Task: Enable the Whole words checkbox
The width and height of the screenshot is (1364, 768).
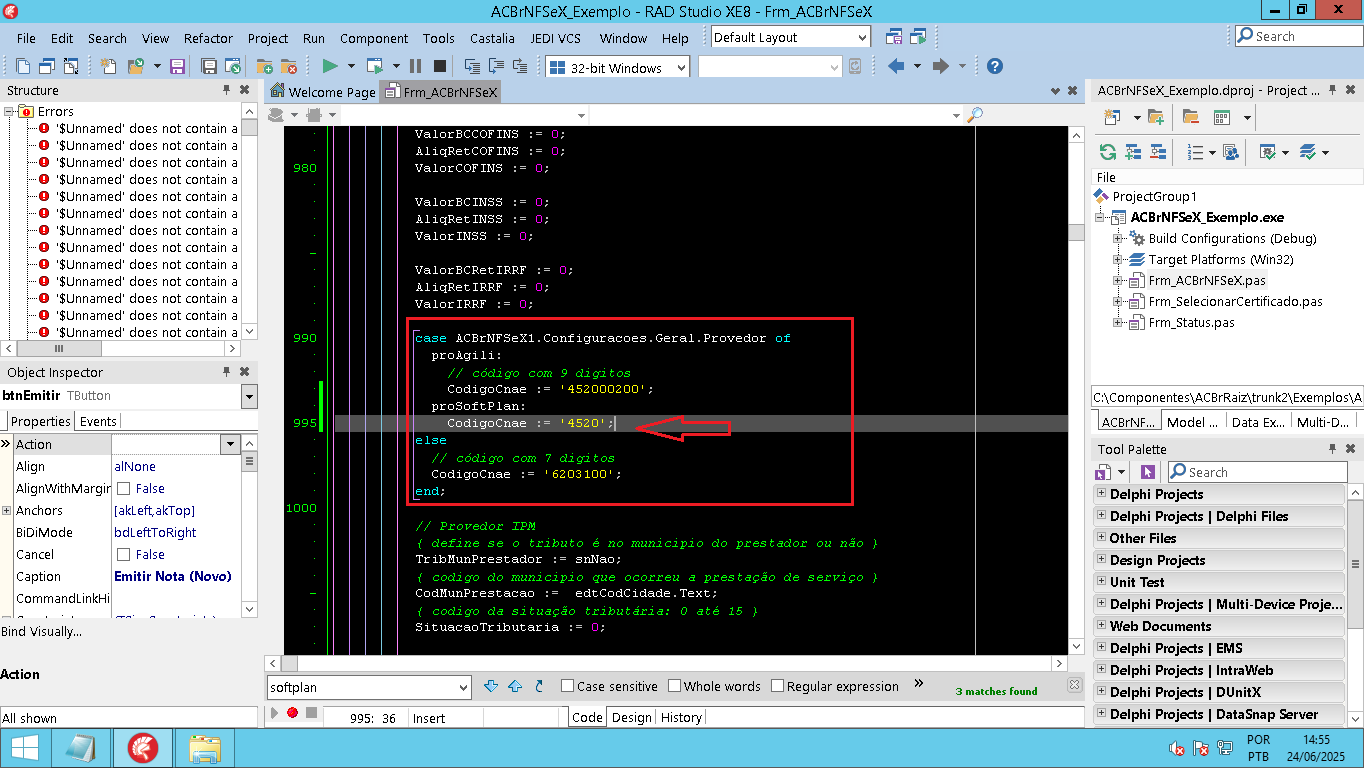Action: pyautogui.click(x=674, y=686)
